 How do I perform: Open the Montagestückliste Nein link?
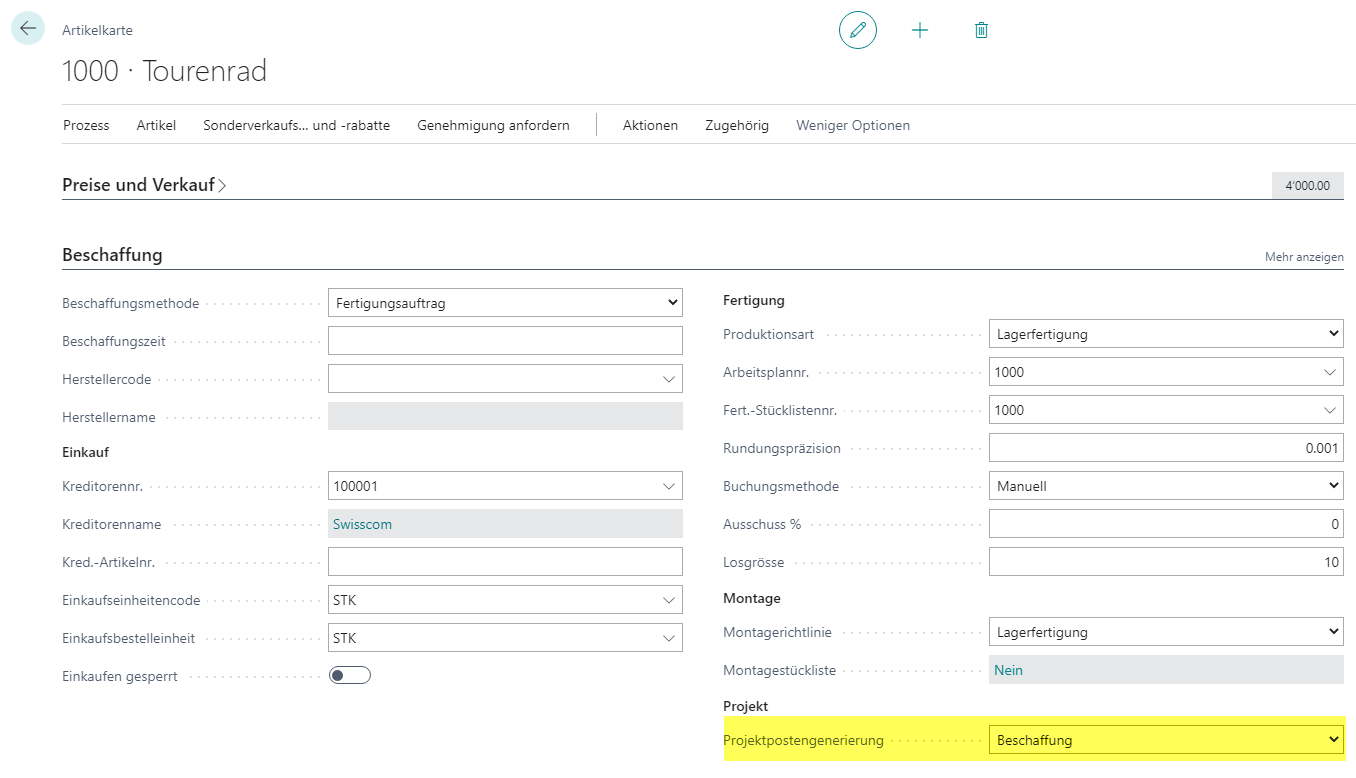pyautogui.click(x=1008, y=670)
